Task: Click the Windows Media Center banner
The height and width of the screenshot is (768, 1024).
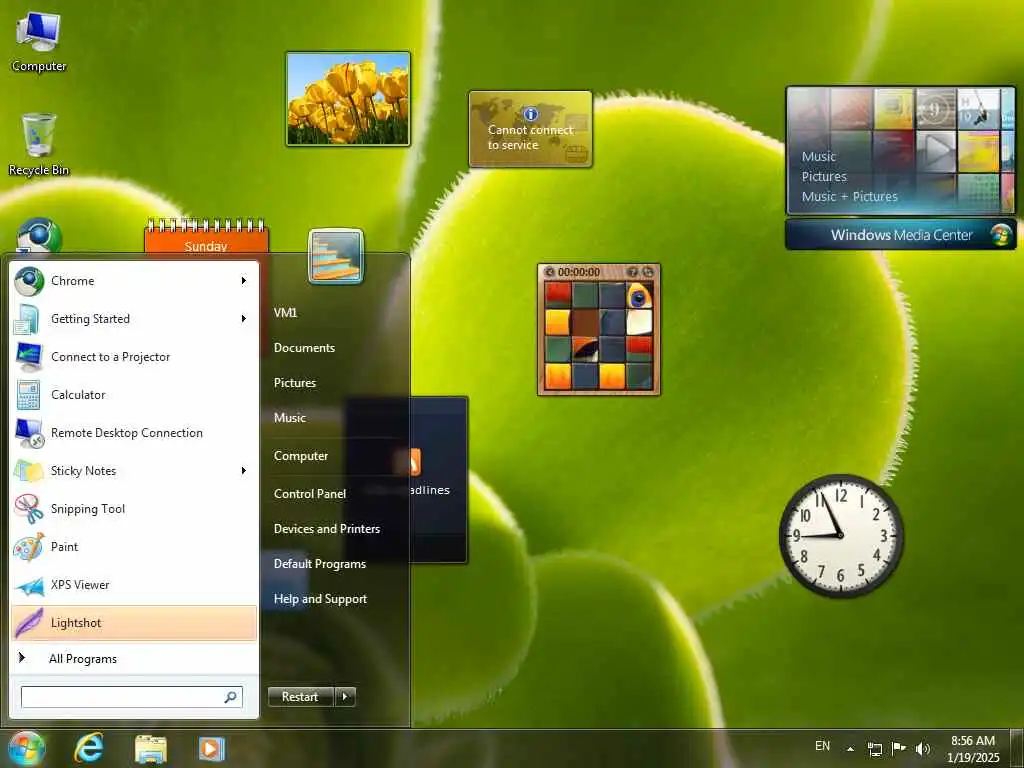Action: pos(901,235)
